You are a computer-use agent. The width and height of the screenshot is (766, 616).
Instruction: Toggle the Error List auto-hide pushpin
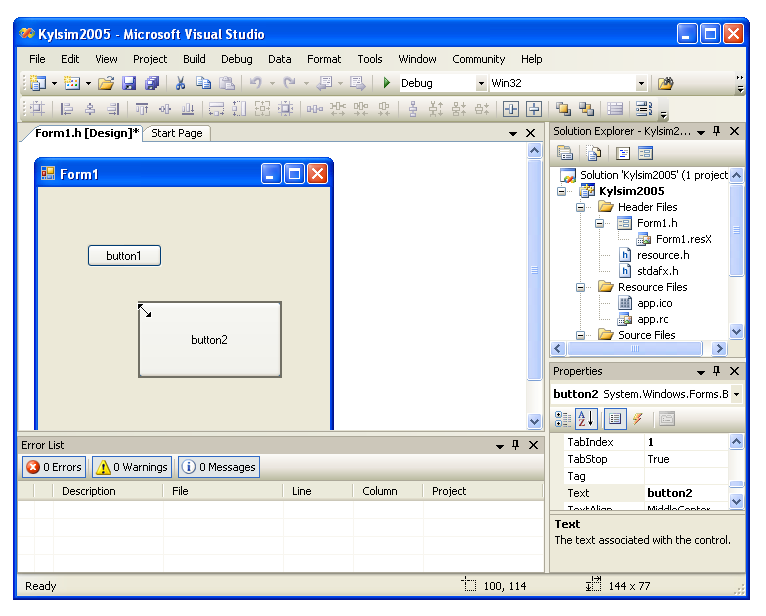click(515, 445)
